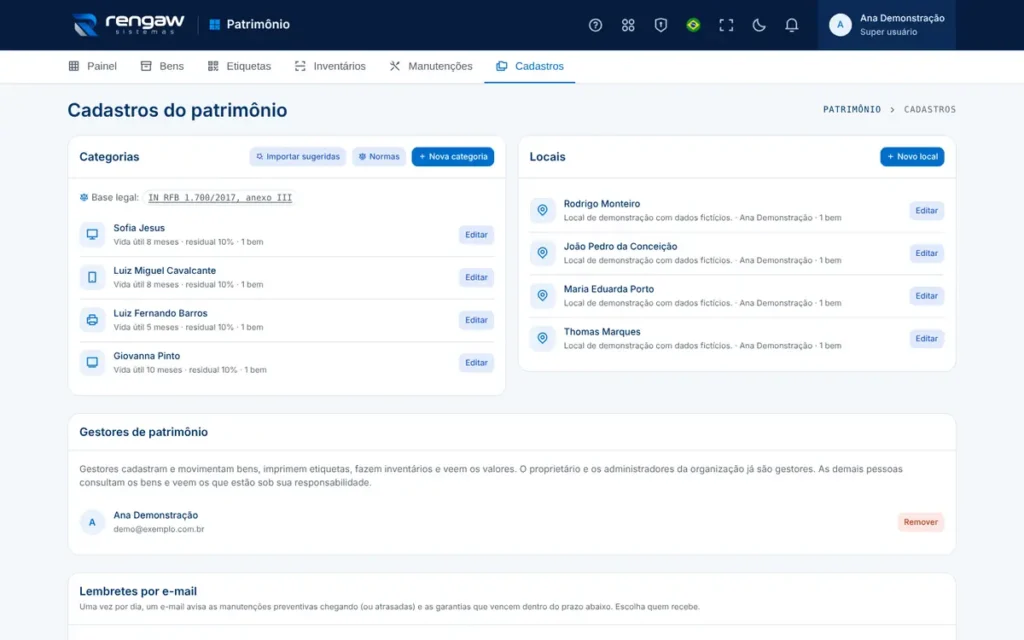Select the Brazil flag language icon
This screenshot has width=1024, height=640.
[693, 25]
